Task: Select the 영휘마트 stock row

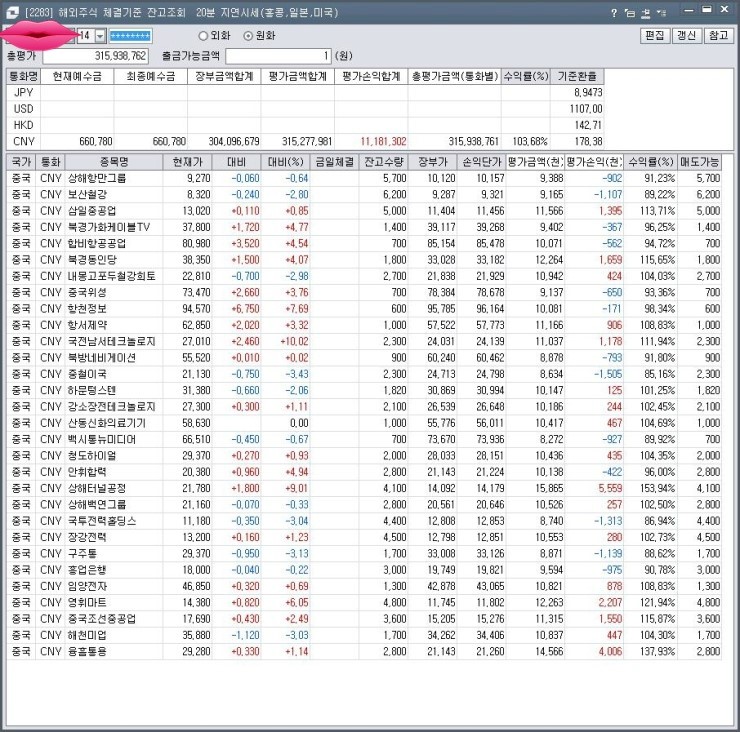Action: (x=364, y=603)
